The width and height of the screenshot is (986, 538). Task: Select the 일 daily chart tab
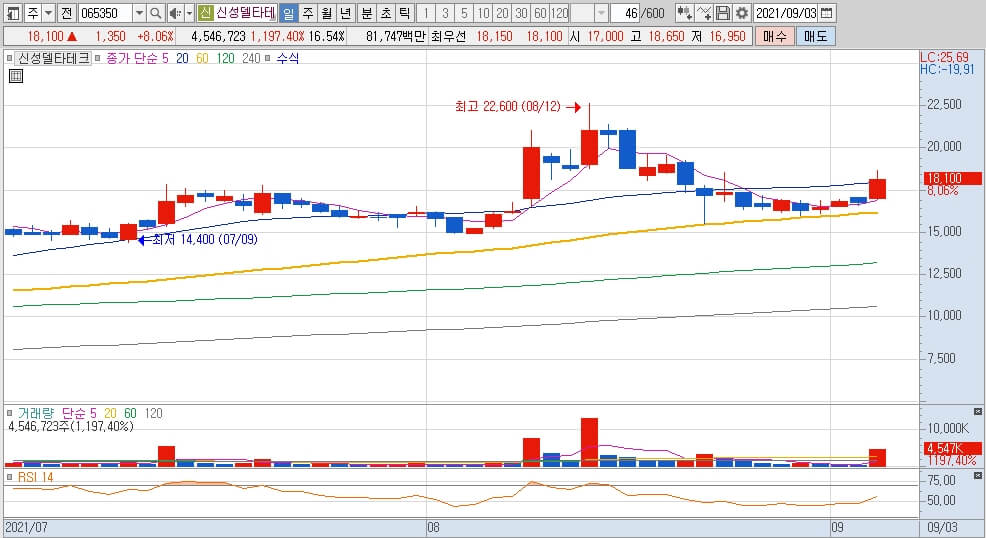(289, 13)
